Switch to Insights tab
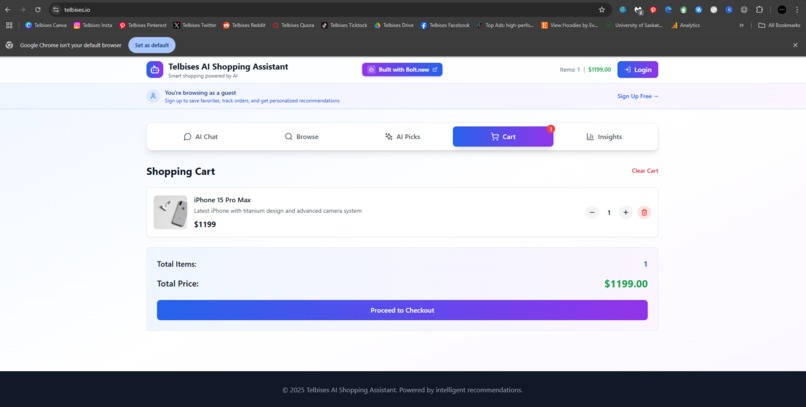The height and width of the screenshot is (407, 806). coord(604,137)
